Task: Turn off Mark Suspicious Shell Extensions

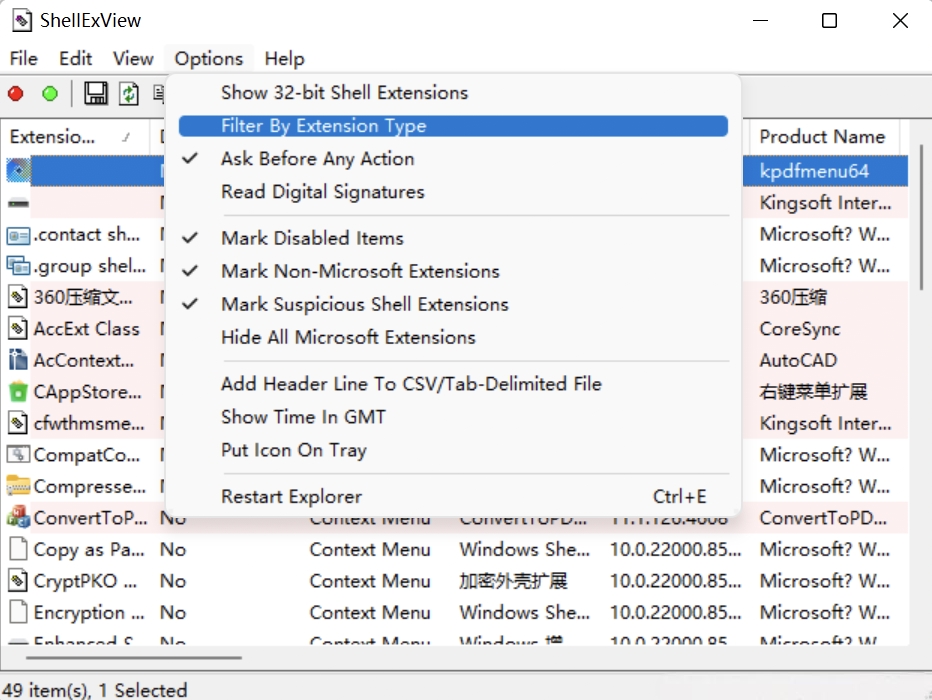Action: pos(364,304)
